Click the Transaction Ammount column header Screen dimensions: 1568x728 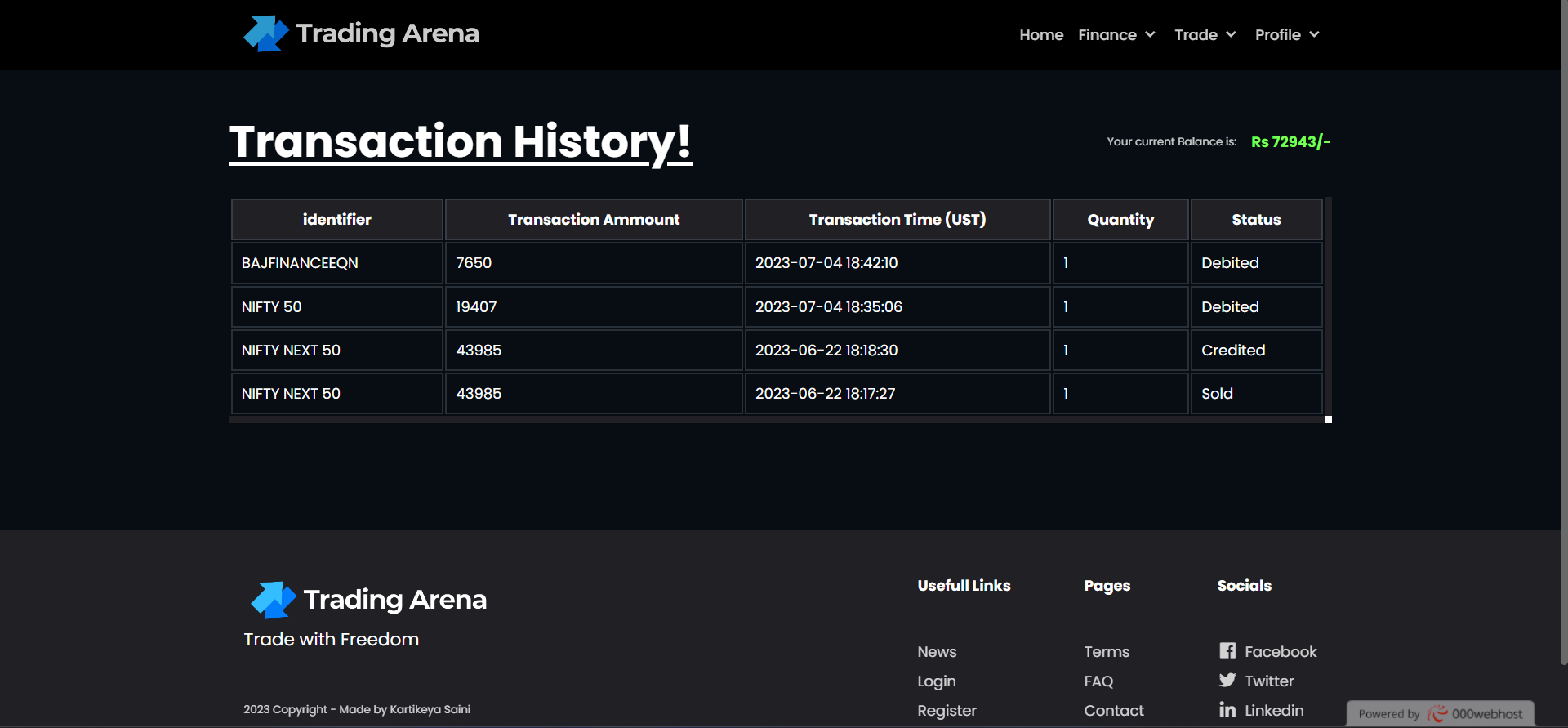click(x=594, y=219)
